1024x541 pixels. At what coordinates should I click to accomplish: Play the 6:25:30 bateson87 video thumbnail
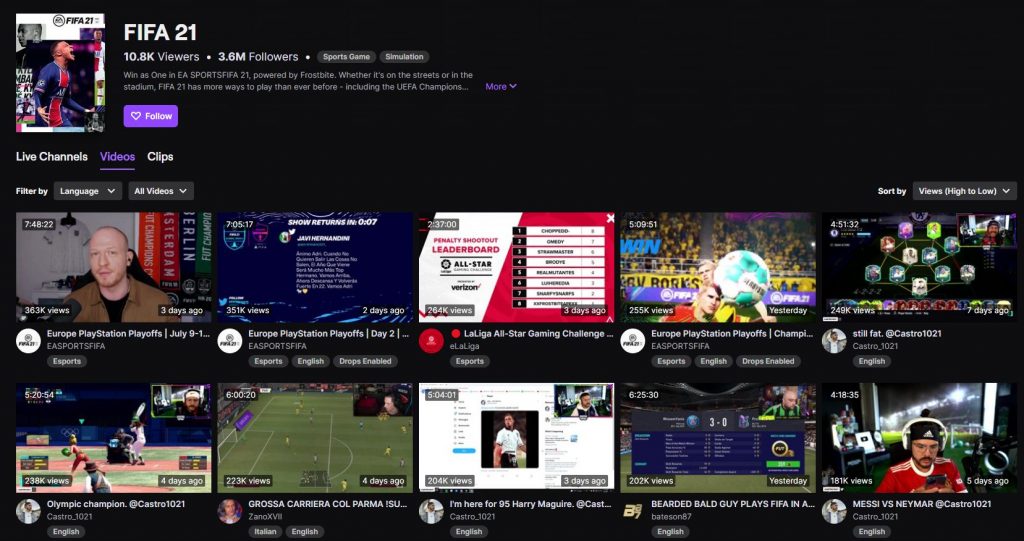(x=718, y=438)
